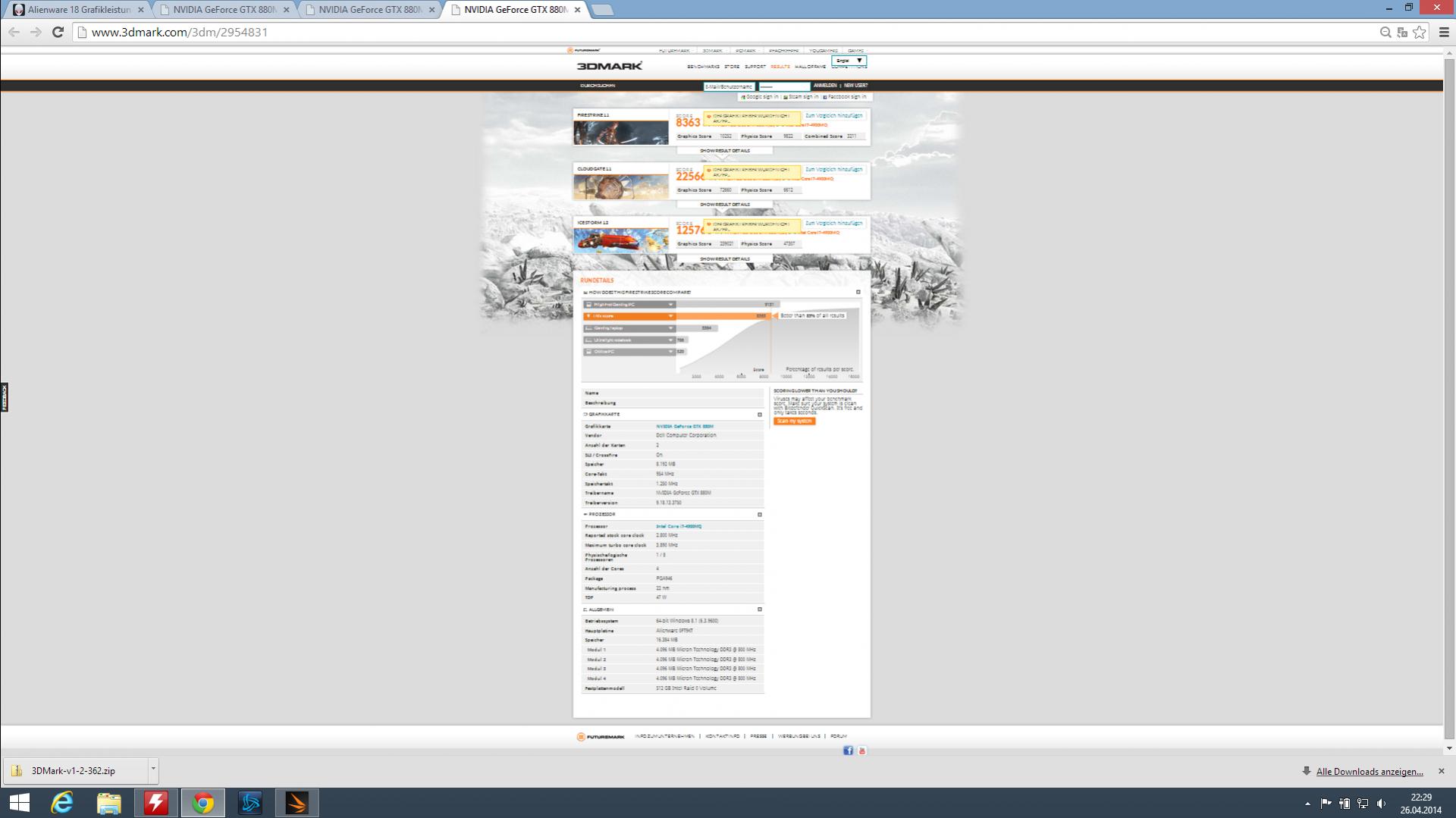Viewport: 1456px width, 818px height.
Task: Click the Feedback side tab
Action: tap(4, 398)
